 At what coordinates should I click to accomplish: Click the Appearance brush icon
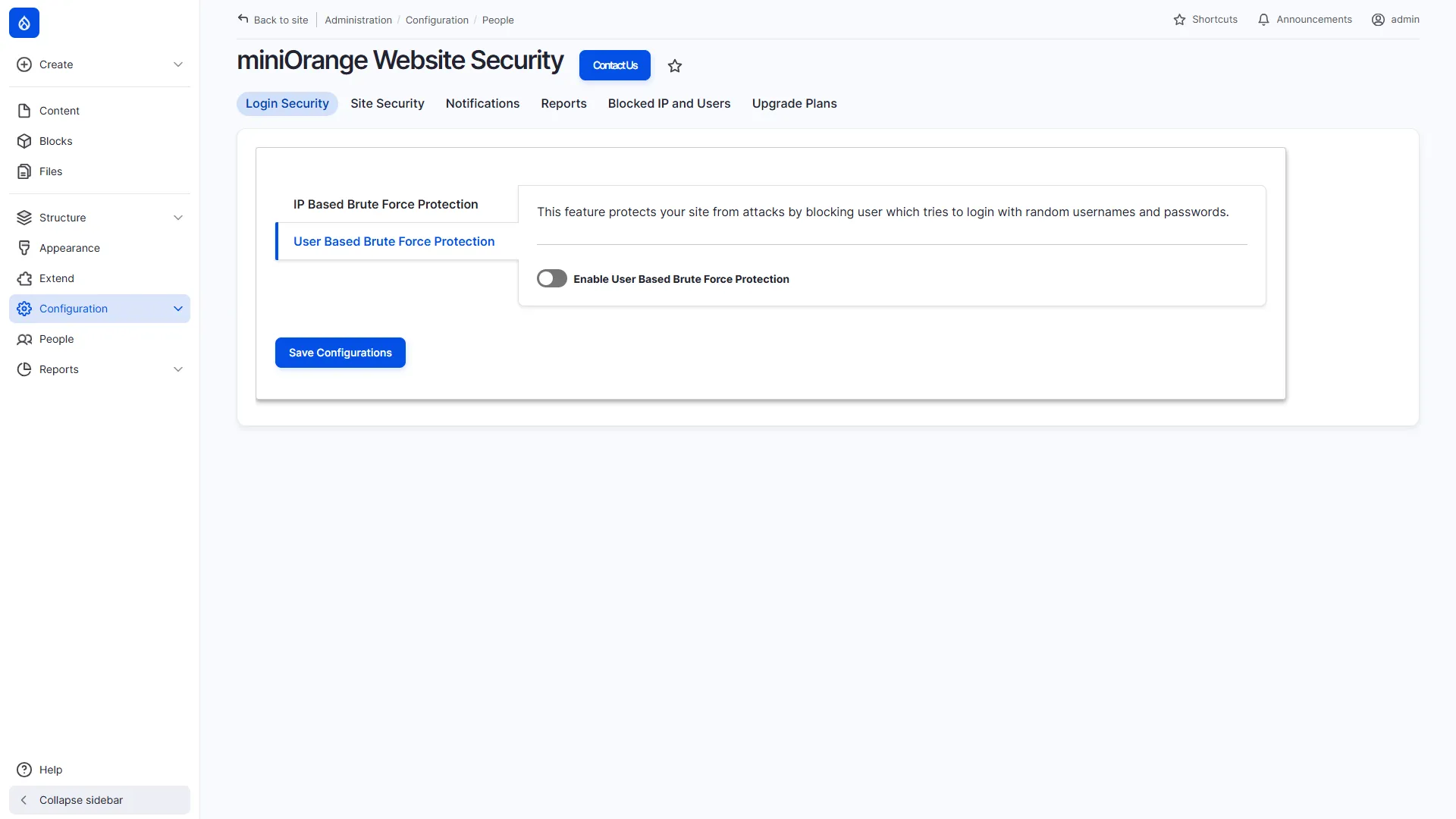[24, 248]
